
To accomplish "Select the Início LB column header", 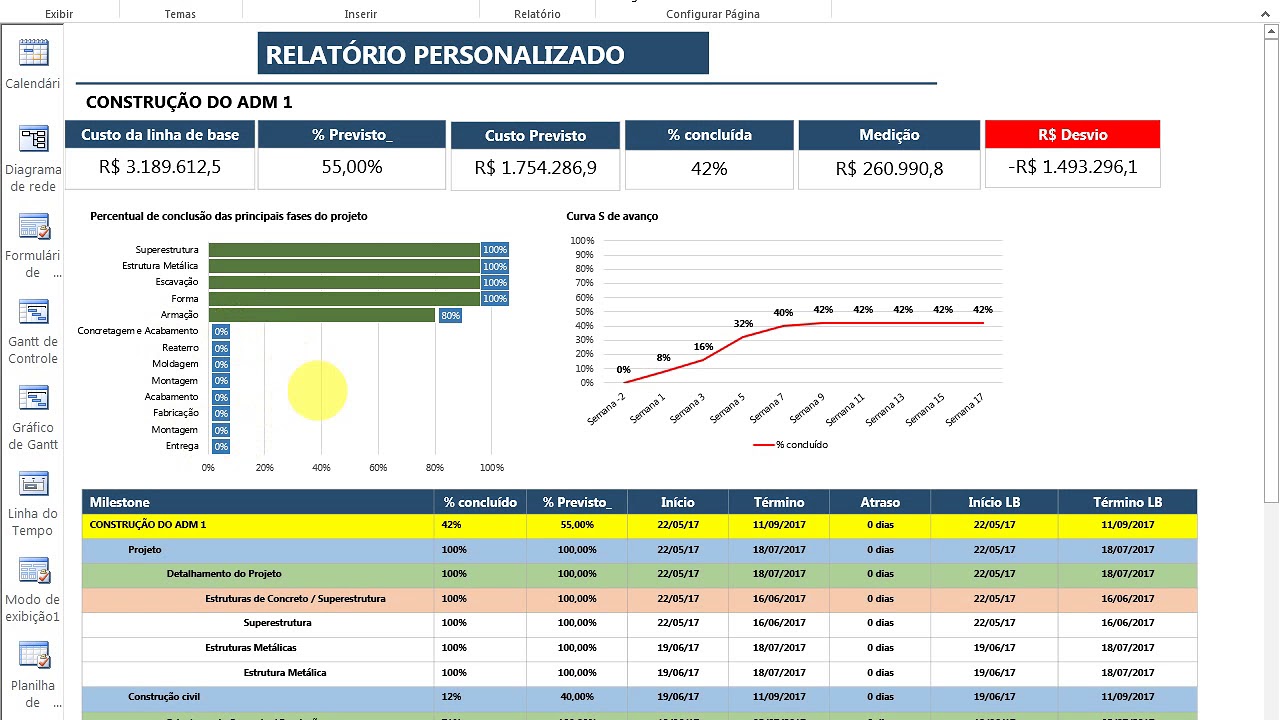I will (994, 502).
